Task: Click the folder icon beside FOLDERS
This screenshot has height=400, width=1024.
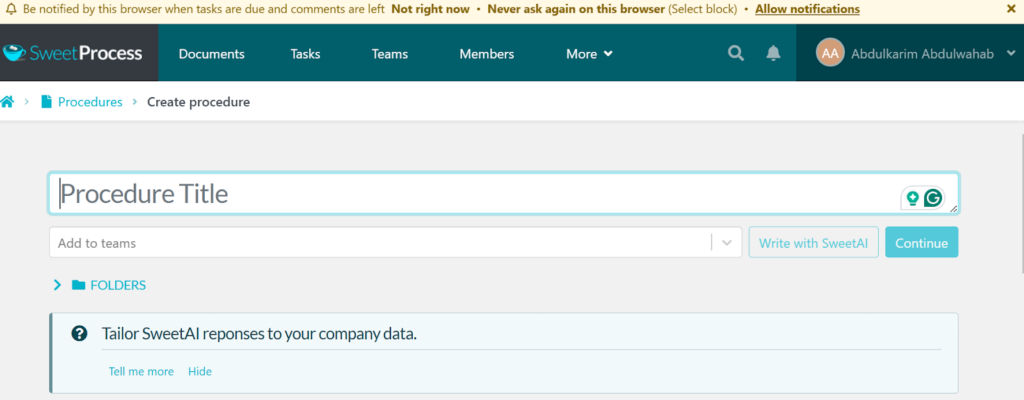Action: click(78, 285)
